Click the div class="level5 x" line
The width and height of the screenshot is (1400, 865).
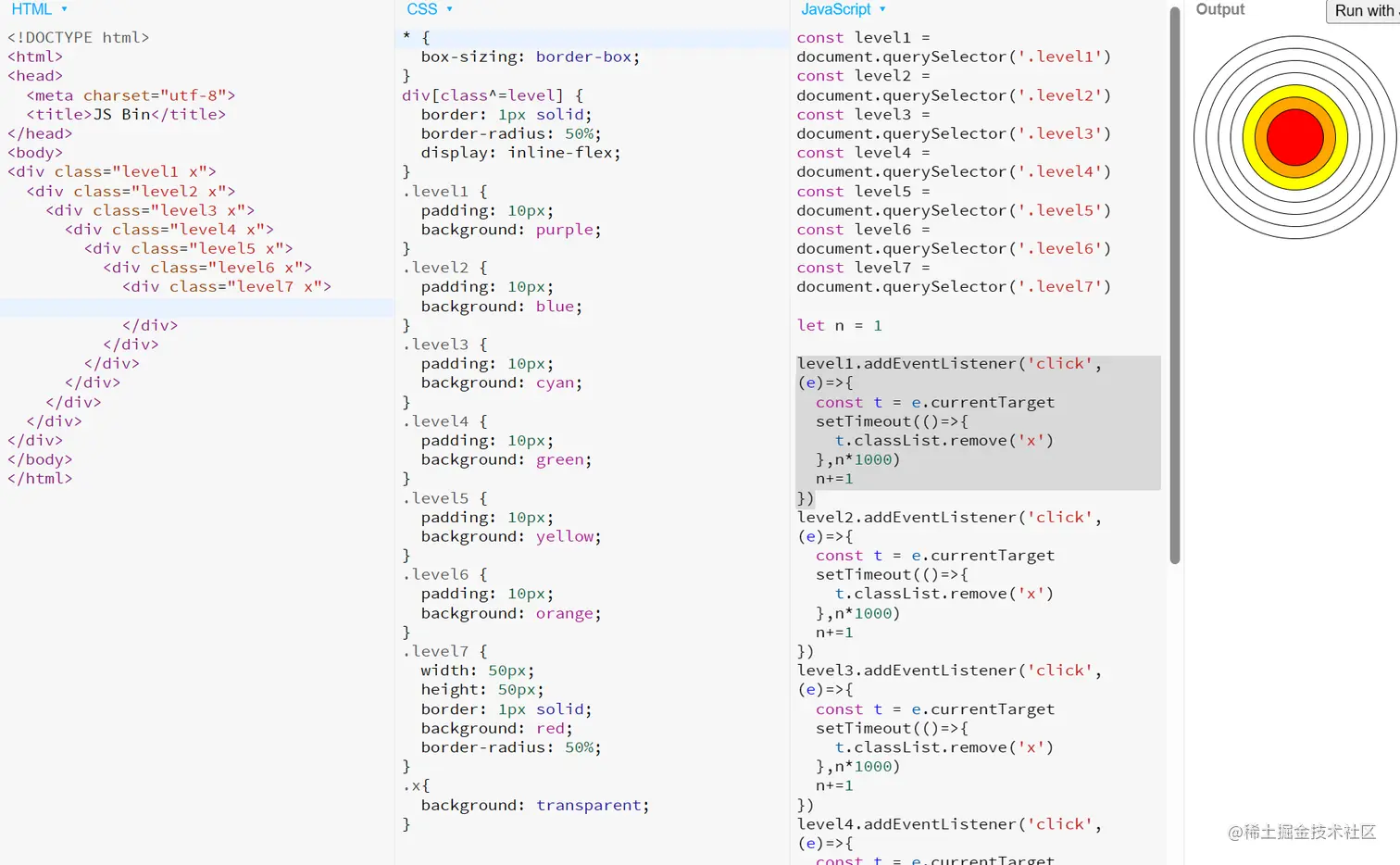tap(189, 248)
